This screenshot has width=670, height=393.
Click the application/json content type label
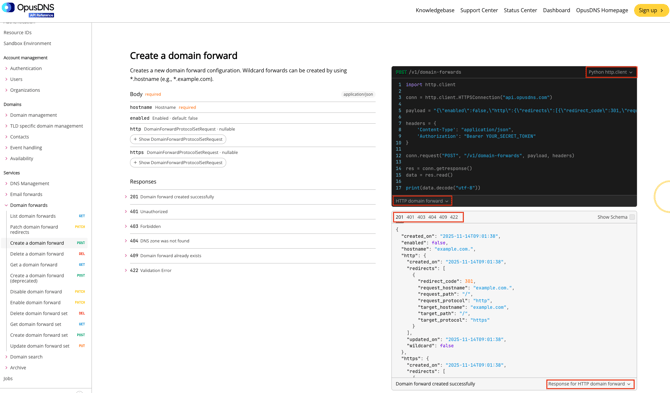click(358, 94)
